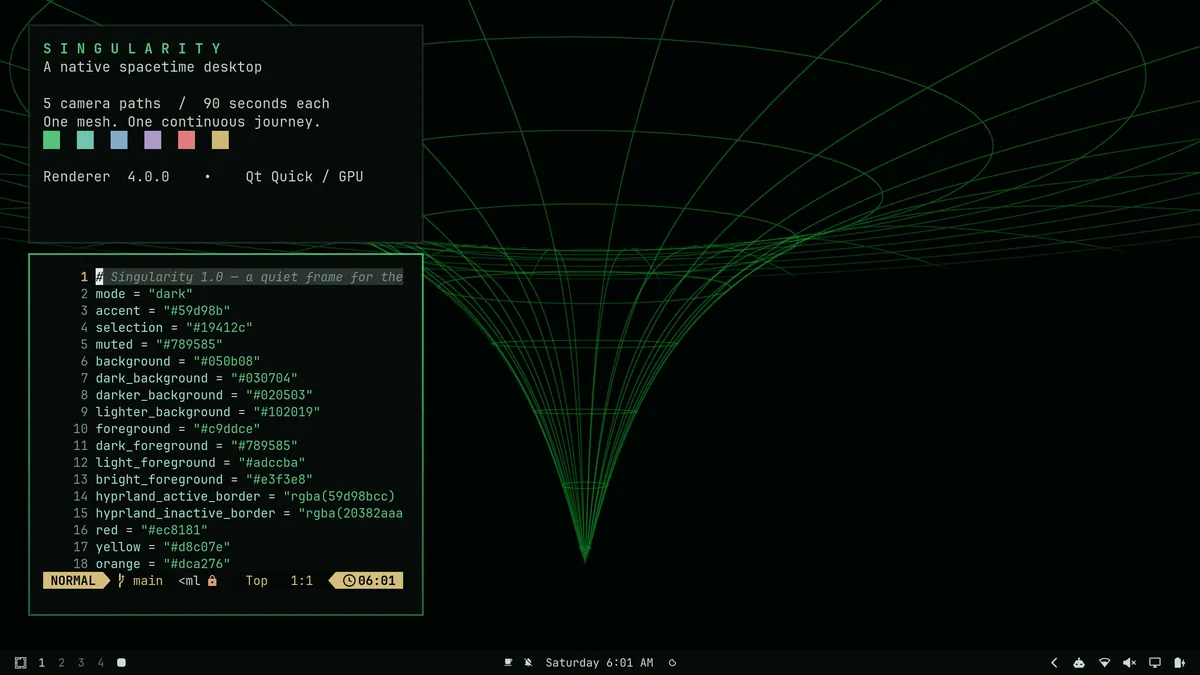Click the SINGULARITY title heading
The height and width of the screenshot is (675, 1200).
(x=133, y=48)
